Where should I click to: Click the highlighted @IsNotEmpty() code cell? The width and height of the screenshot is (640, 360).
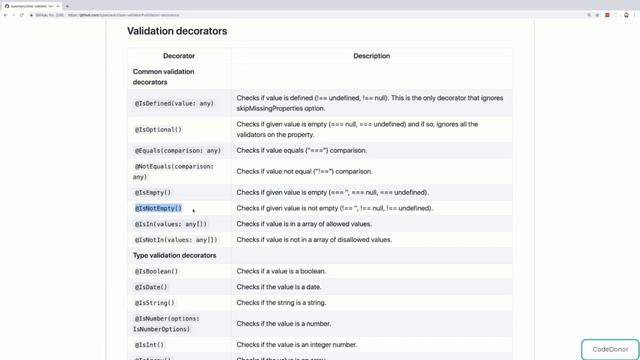(x=158, y=208)
